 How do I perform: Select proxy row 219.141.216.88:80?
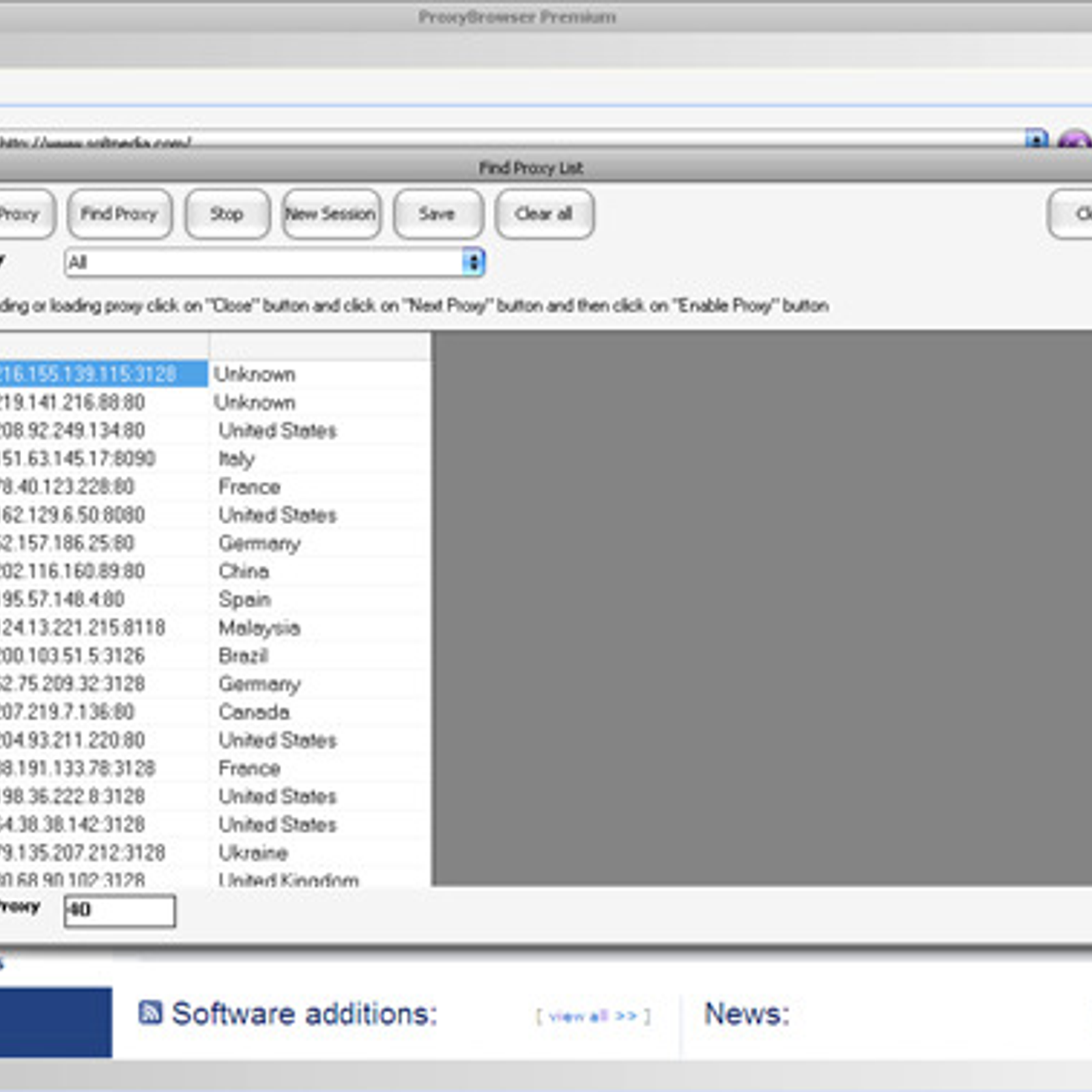(x=215, y=402)
